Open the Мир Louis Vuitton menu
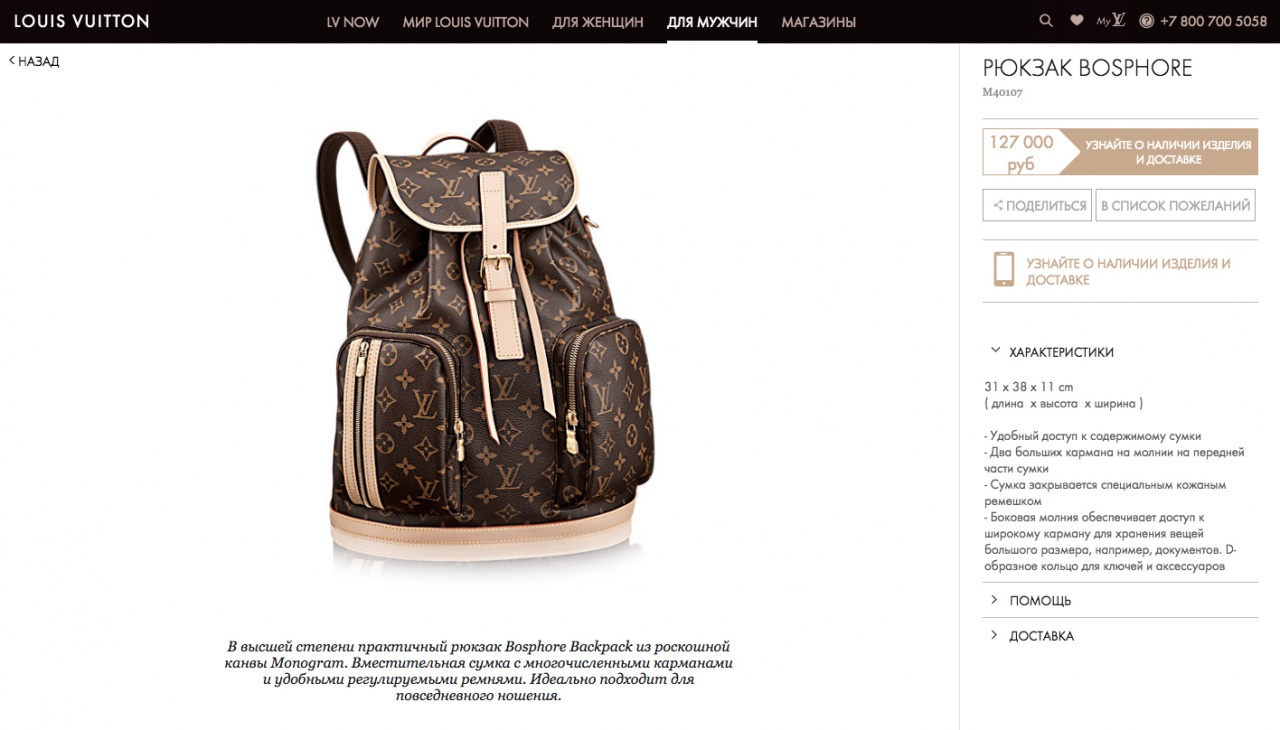Screen dimensions: 1280x730 coord(466,22)
